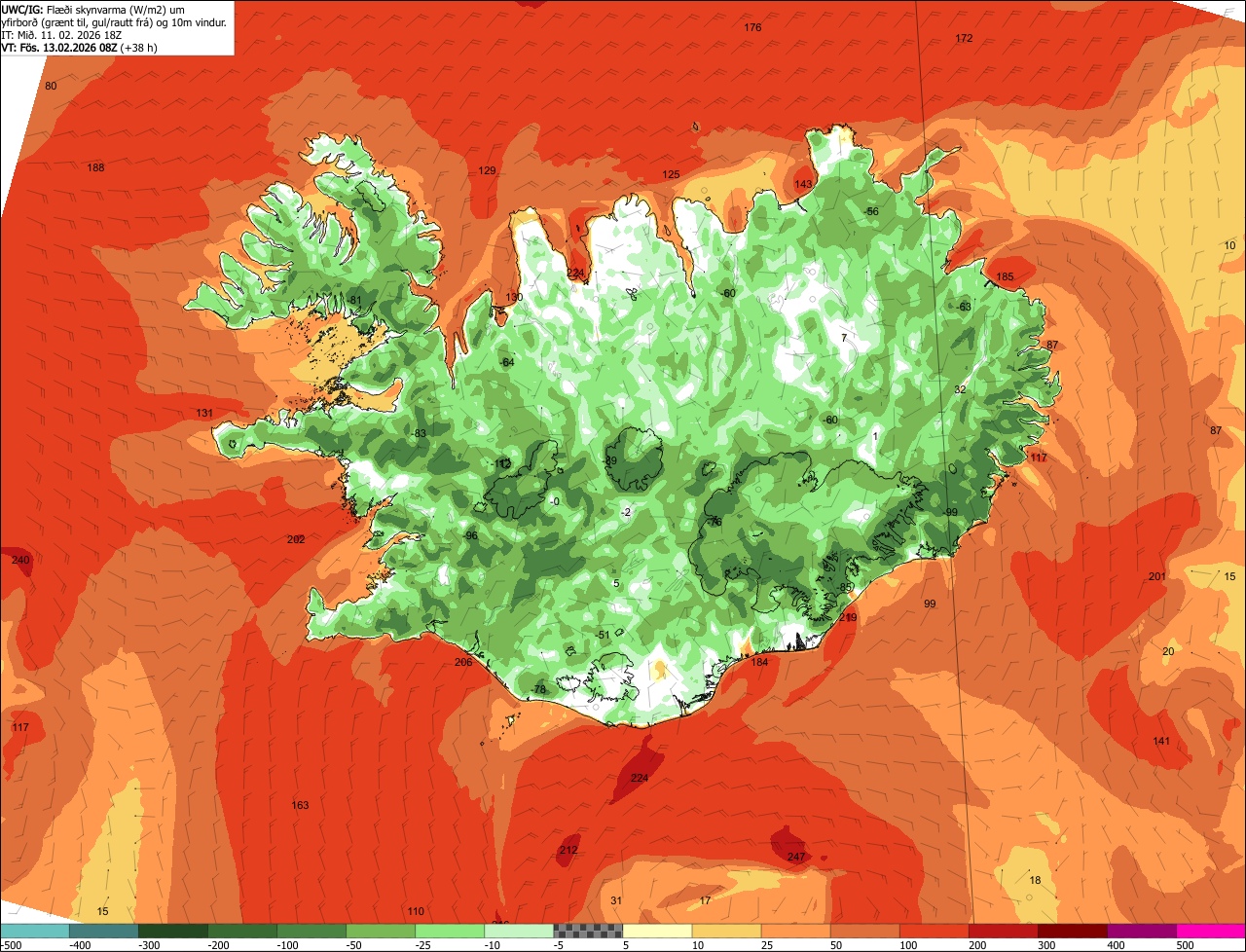Screen dimensions: 1246x952
Task: Click the map value "-63" in east Iceland
Action: click(964, 308)
